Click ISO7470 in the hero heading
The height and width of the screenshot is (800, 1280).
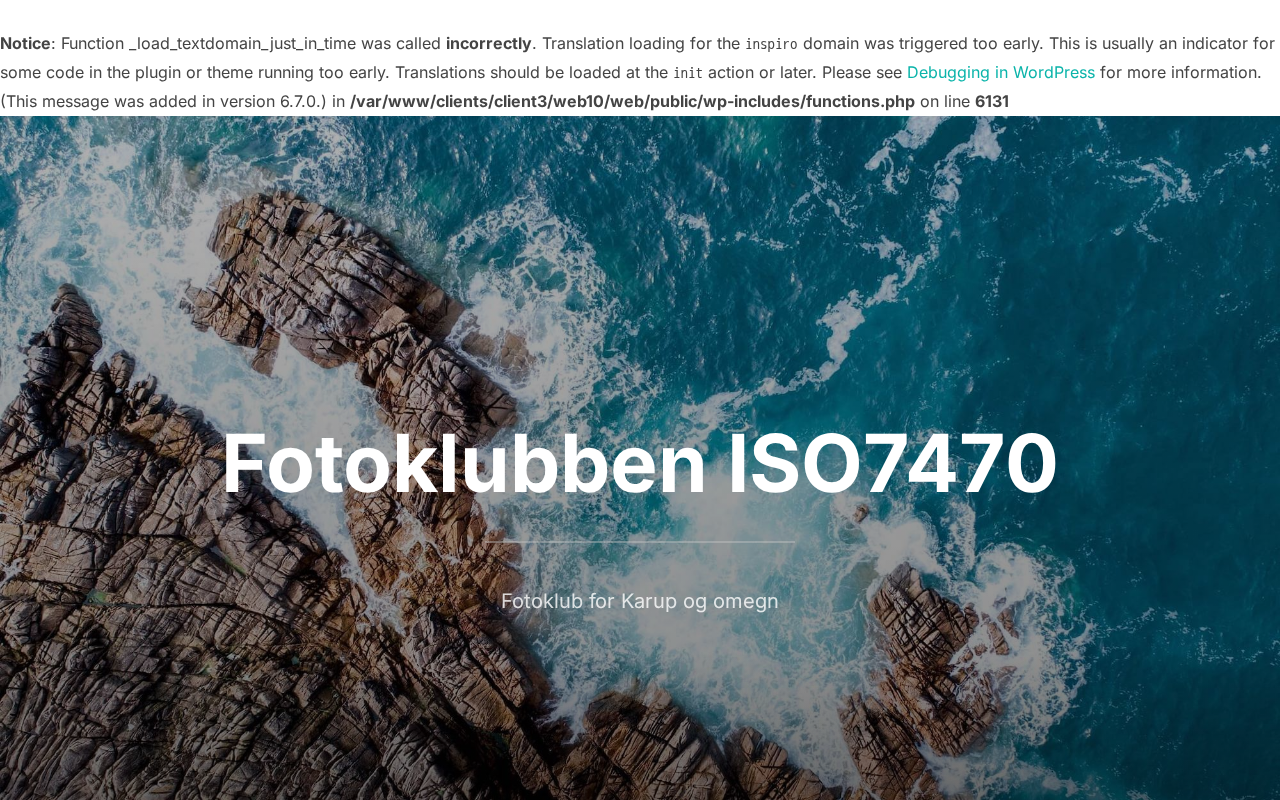pyautogui.click(x=892, y=463)
